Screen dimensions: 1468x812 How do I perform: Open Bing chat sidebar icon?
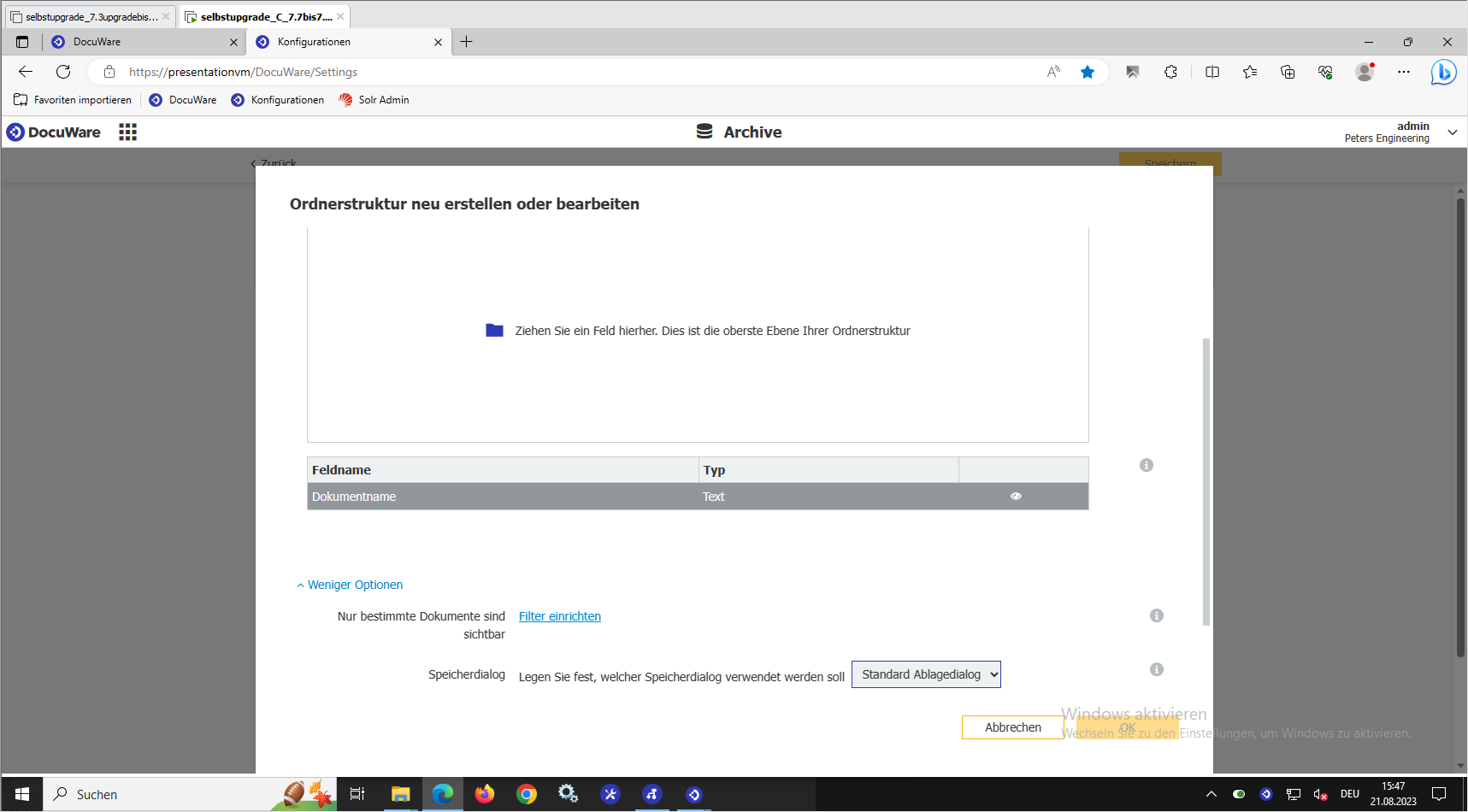1442,72
